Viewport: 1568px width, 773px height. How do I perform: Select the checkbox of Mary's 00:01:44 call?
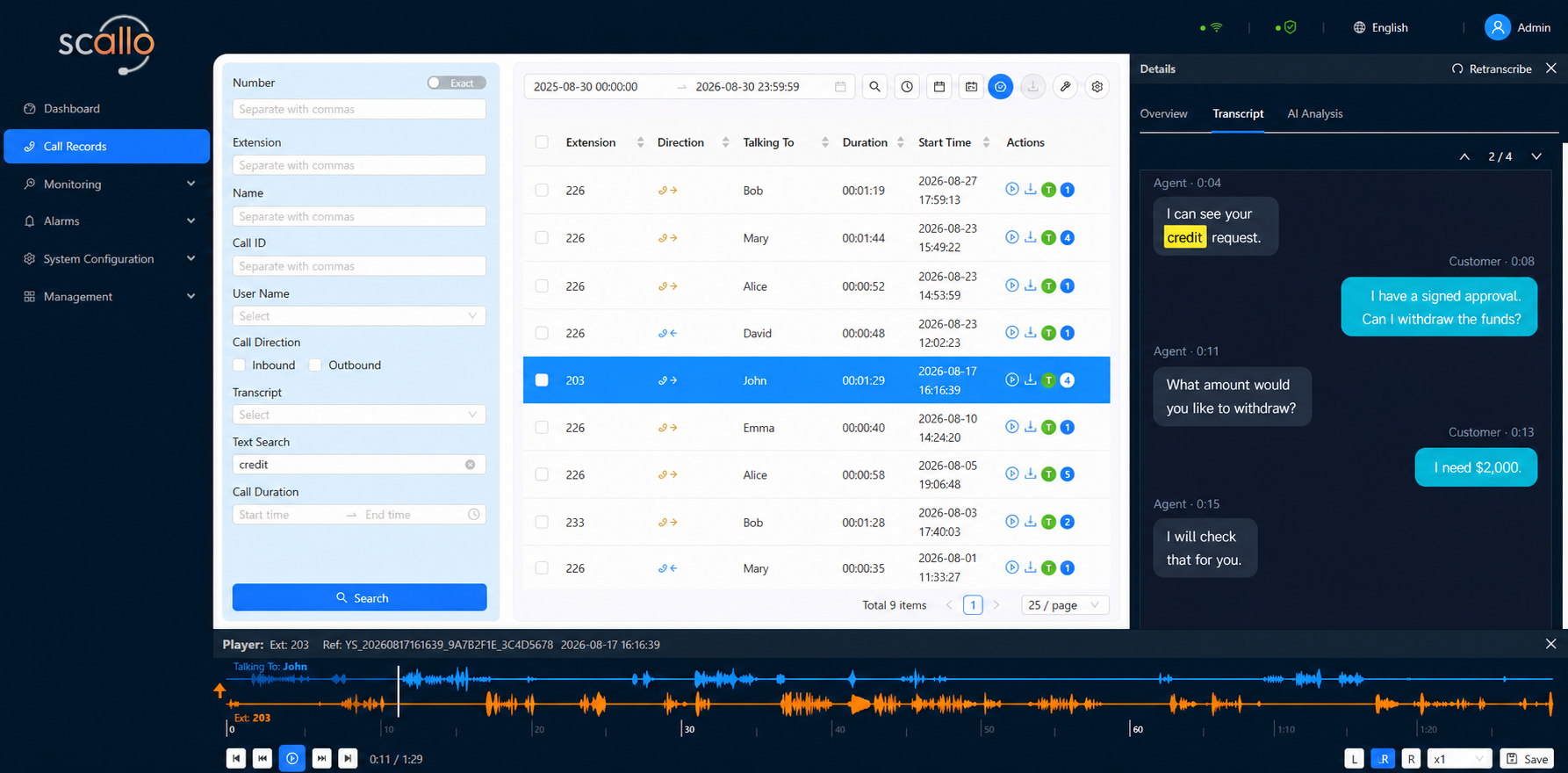click(x=542, y=238)
